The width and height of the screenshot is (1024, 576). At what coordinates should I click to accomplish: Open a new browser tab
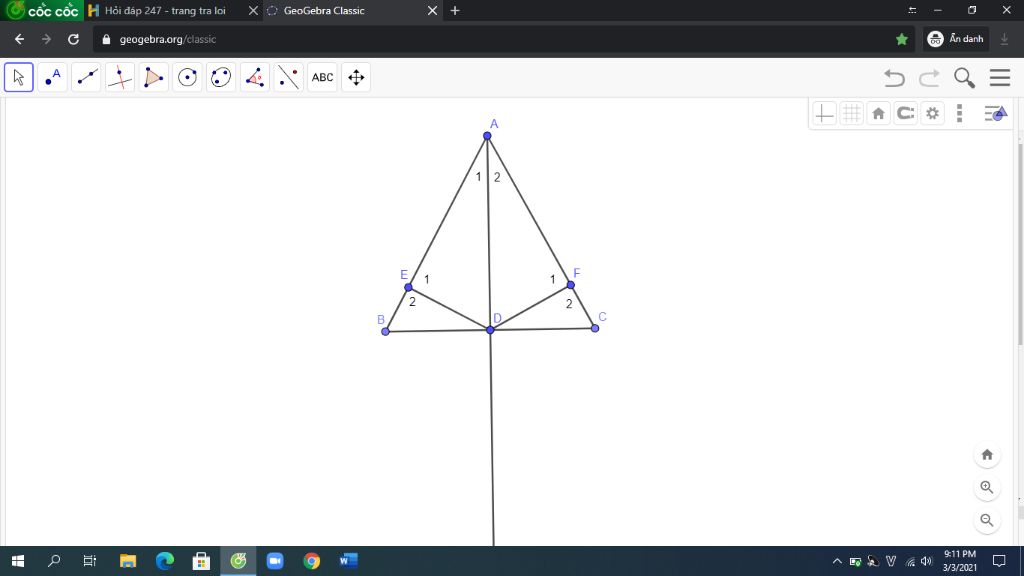455,10
